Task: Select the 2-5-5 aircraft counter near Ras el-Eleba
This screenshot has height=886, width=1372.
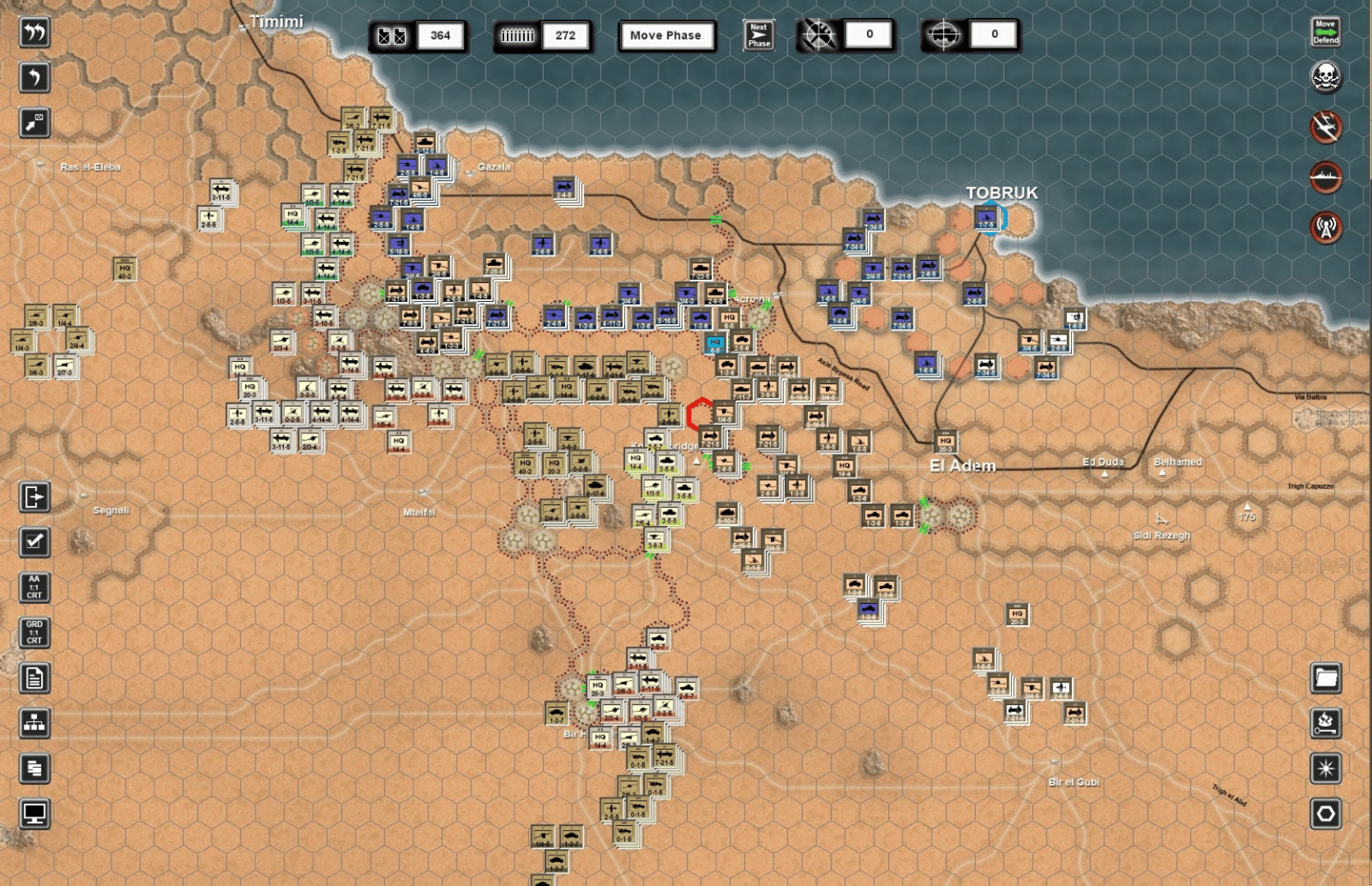Action: tap(208, 219)
